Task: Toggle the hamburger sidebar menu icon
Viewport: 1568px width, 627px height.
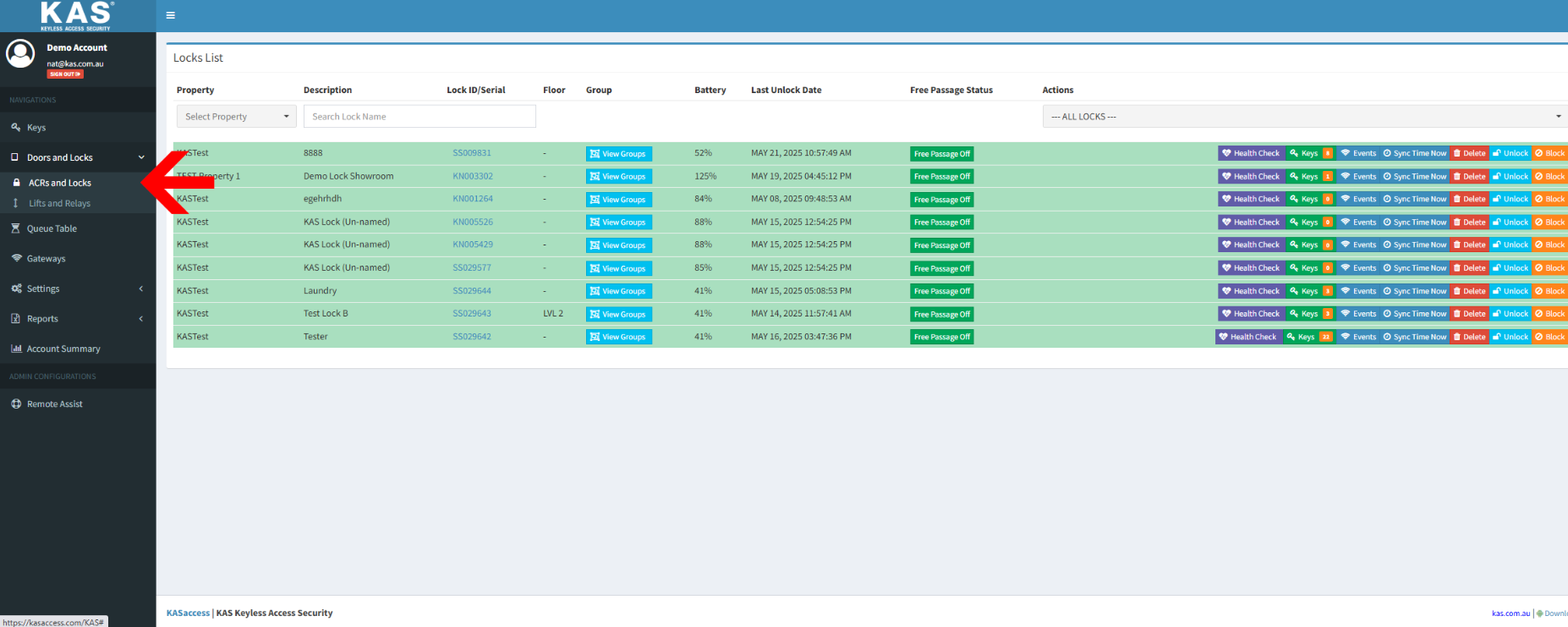Action: (171, 15)
